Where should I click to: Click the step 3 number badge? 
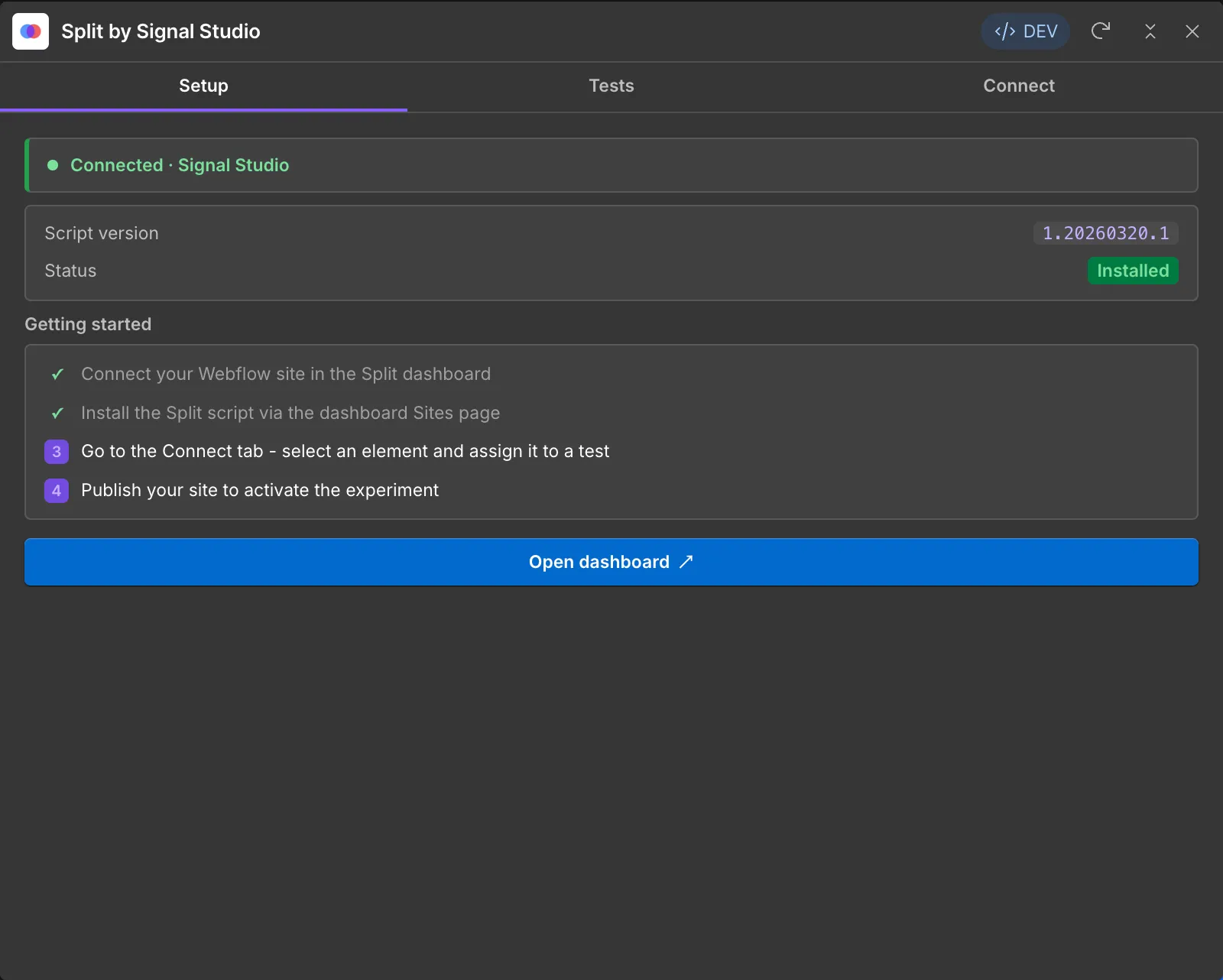coord(57,452)
